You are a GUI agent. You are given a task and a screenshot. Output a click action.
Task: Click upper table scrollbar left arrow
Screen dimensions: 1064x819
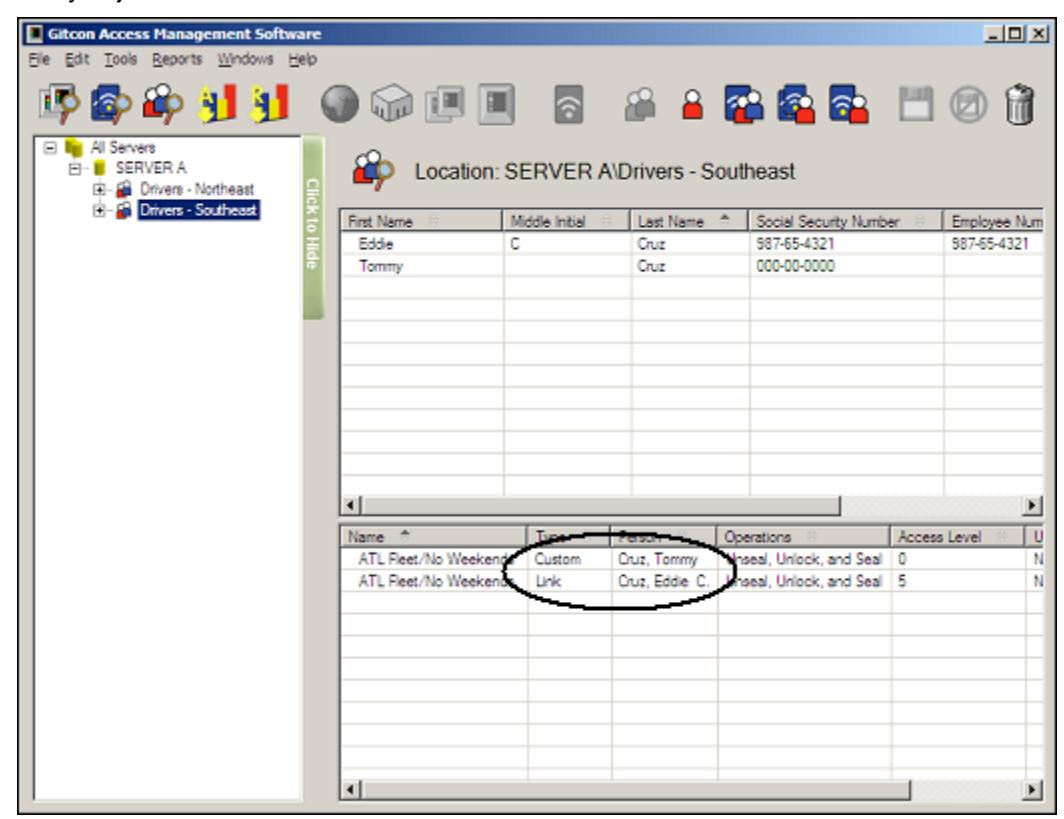click(x=350, y=506)
